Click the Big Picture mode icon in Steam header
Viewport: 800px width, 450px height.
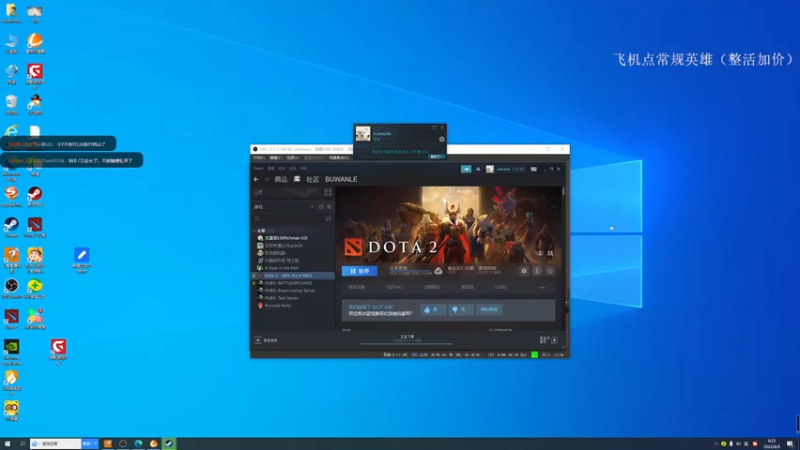coord(534,169)
